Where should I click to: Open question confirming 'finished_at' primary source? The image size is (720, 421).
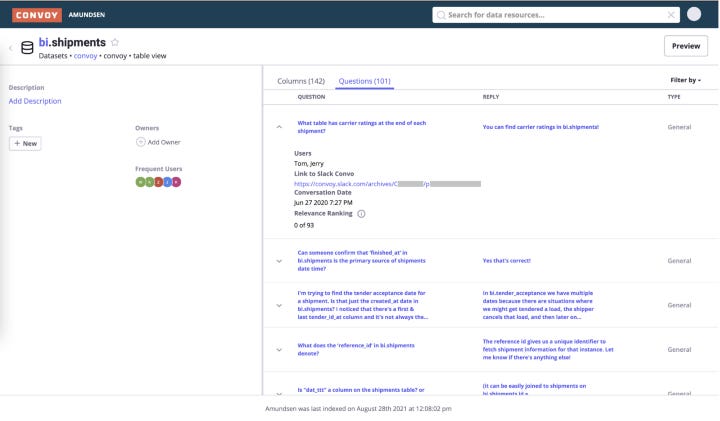(361, 261)
